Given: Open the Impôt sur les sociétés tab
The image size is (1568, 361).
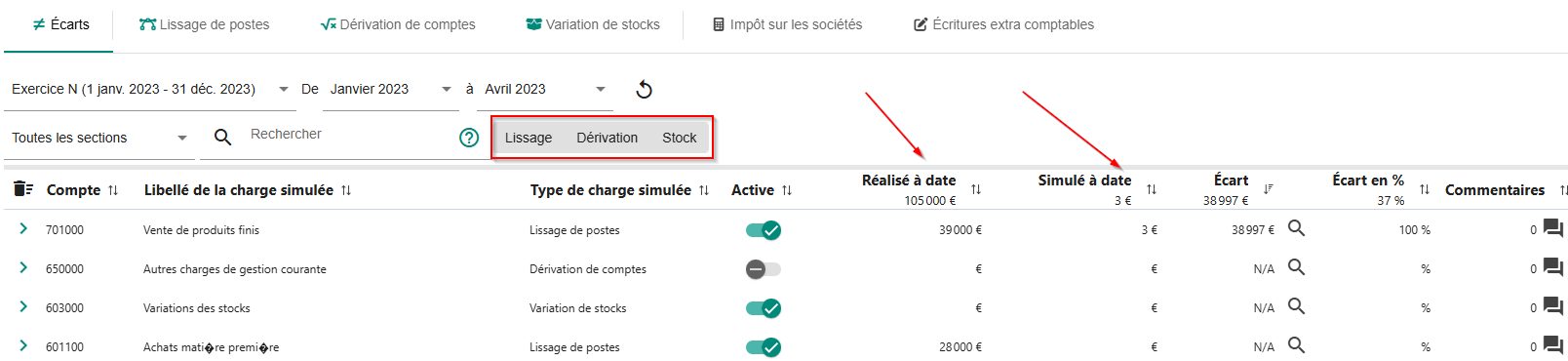Looking at the screenshot, I should [x=787, y=24].
